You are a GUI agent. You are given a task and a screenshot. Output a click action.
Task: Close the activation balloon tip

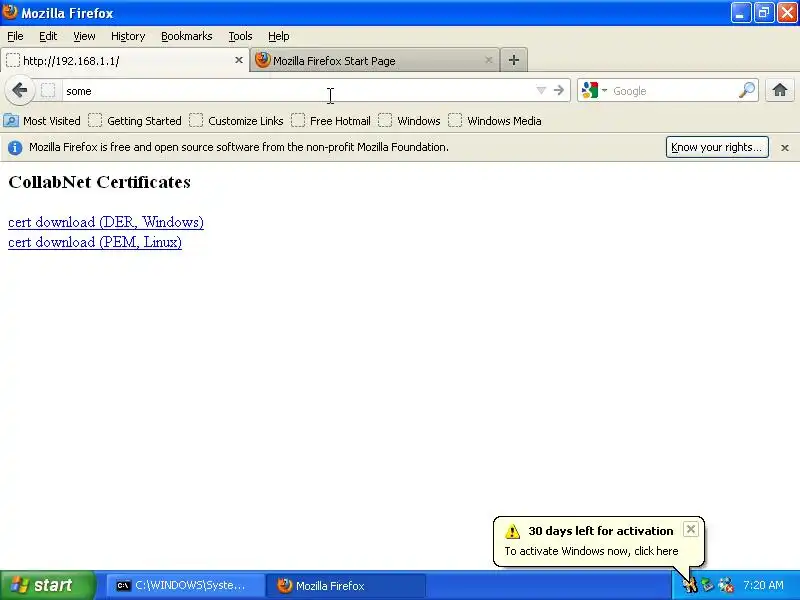coord(690,529)
